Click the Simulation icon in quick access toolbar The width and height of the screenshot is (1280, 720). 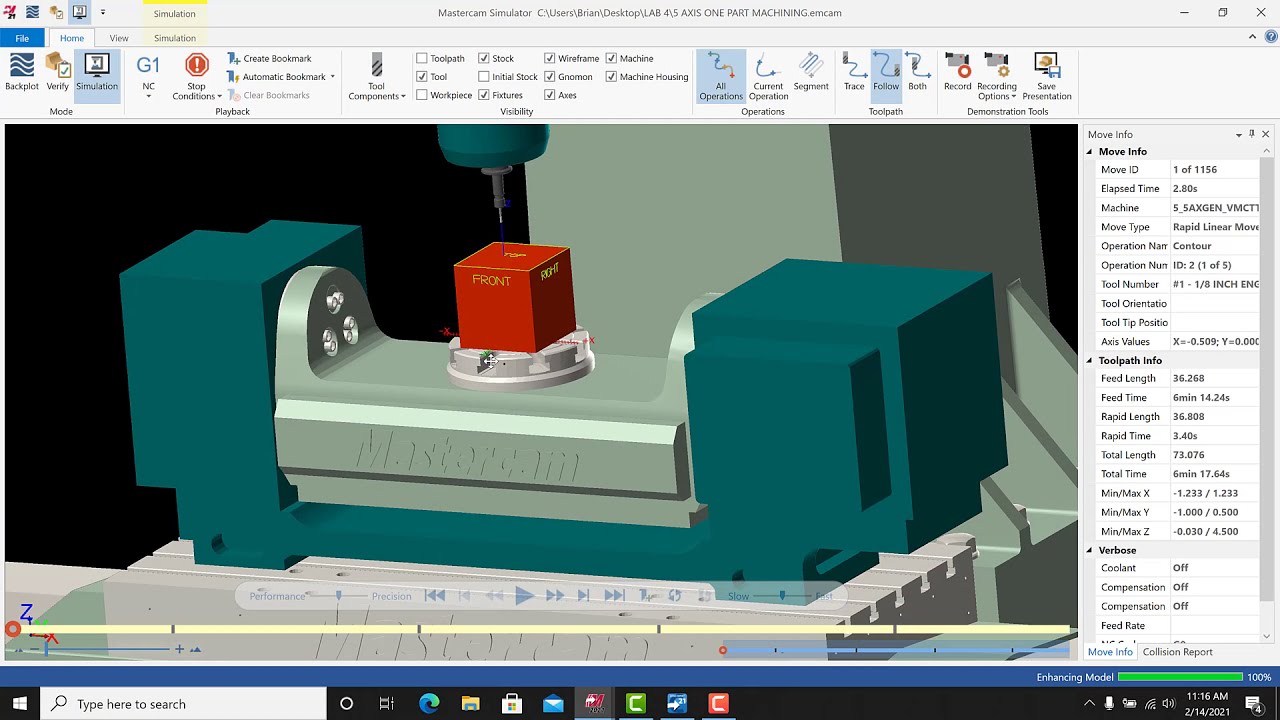[x=79, y=13]
